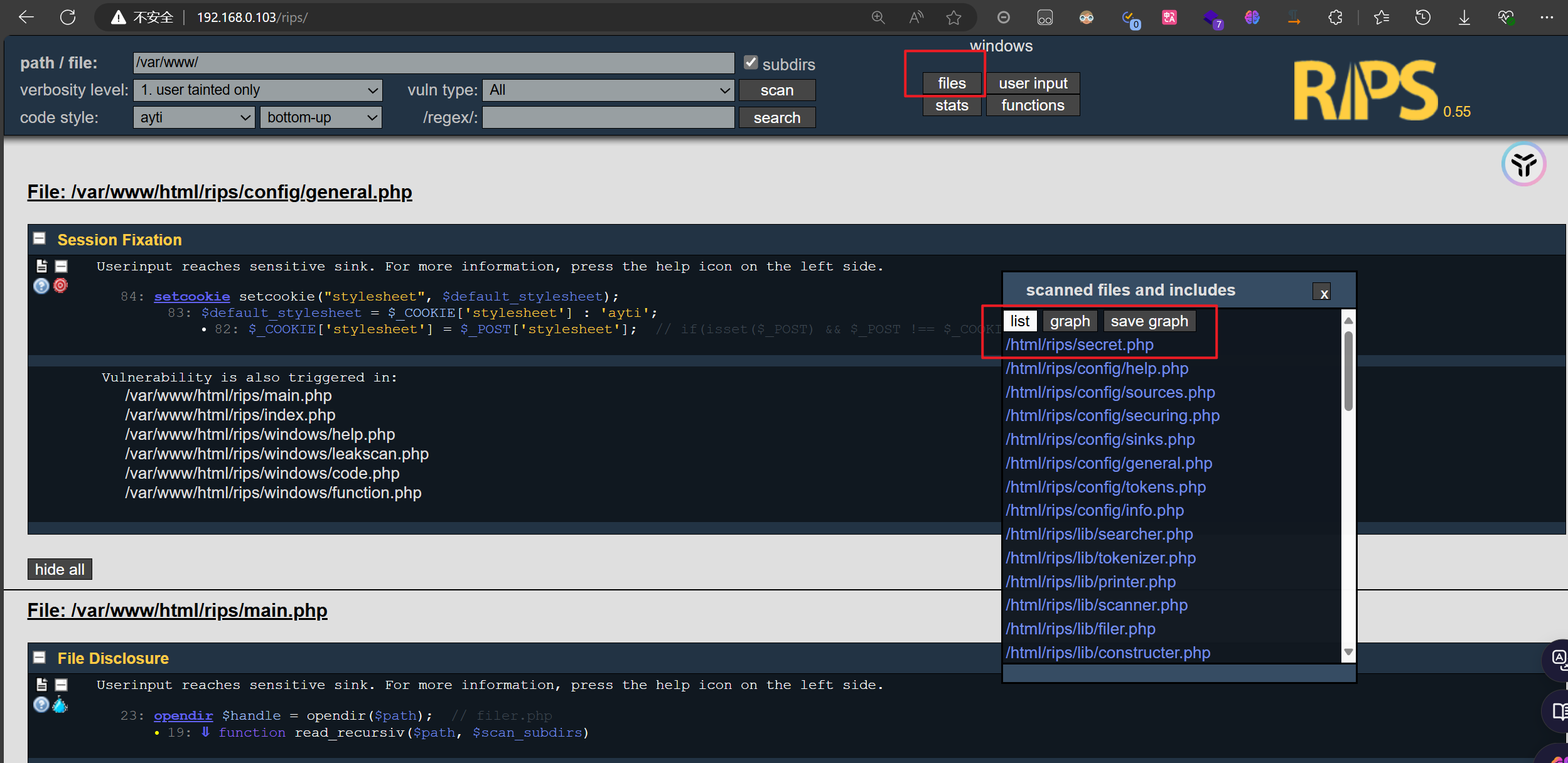This screenshot has height=763, width=1568.
Task: Click the search button
Action: point(777,117)
